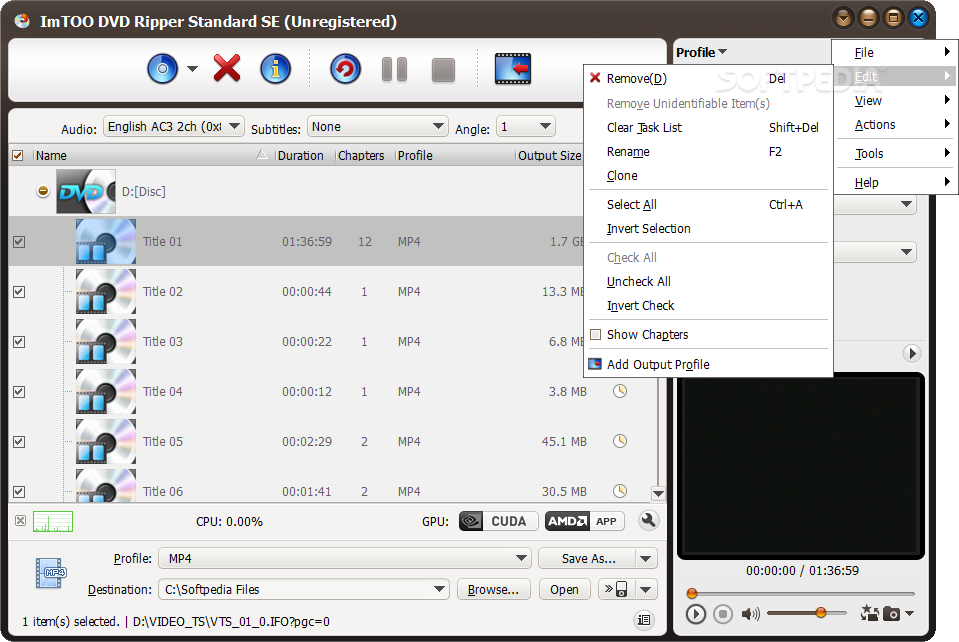This screenshot has width=959, height=642.
Task: Choose Clone menu item
Action: (x=708, y=175)
